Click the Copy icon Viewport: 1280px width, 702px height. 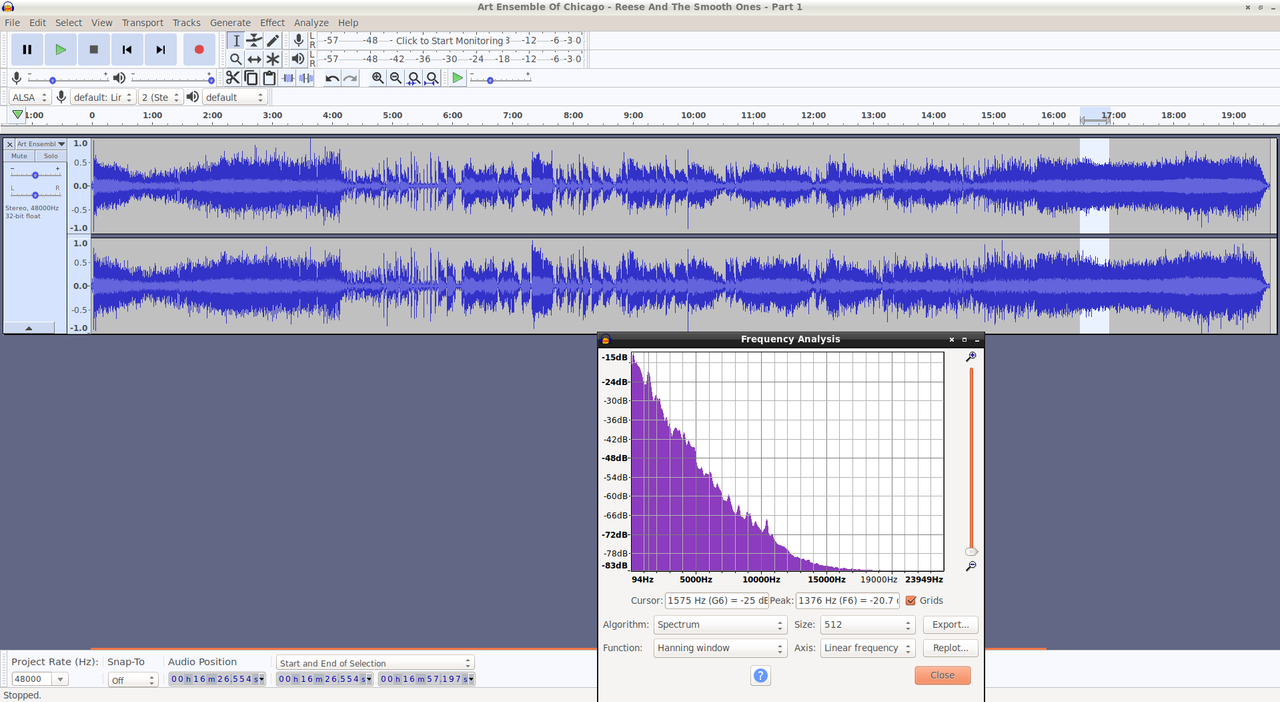[251, 78]
